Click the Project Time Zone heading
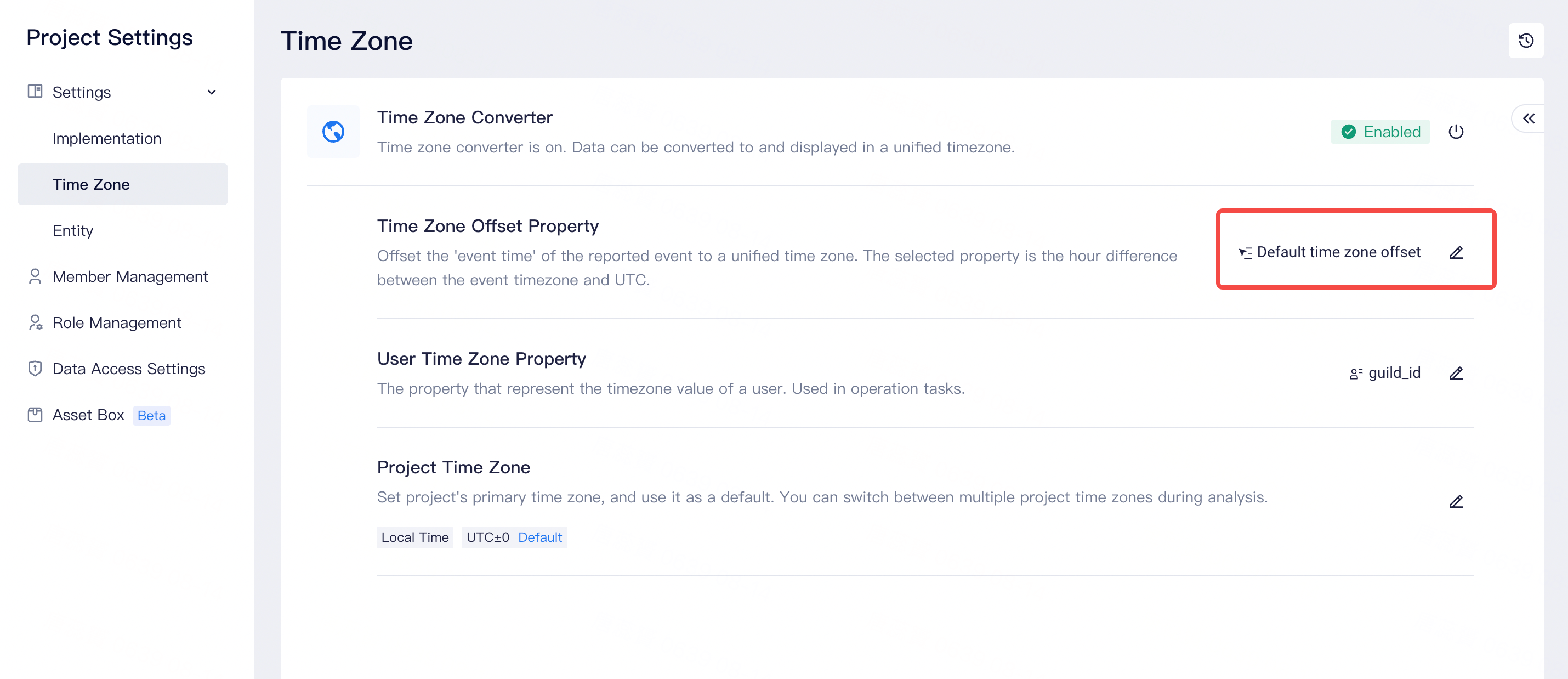 [453, 467]
